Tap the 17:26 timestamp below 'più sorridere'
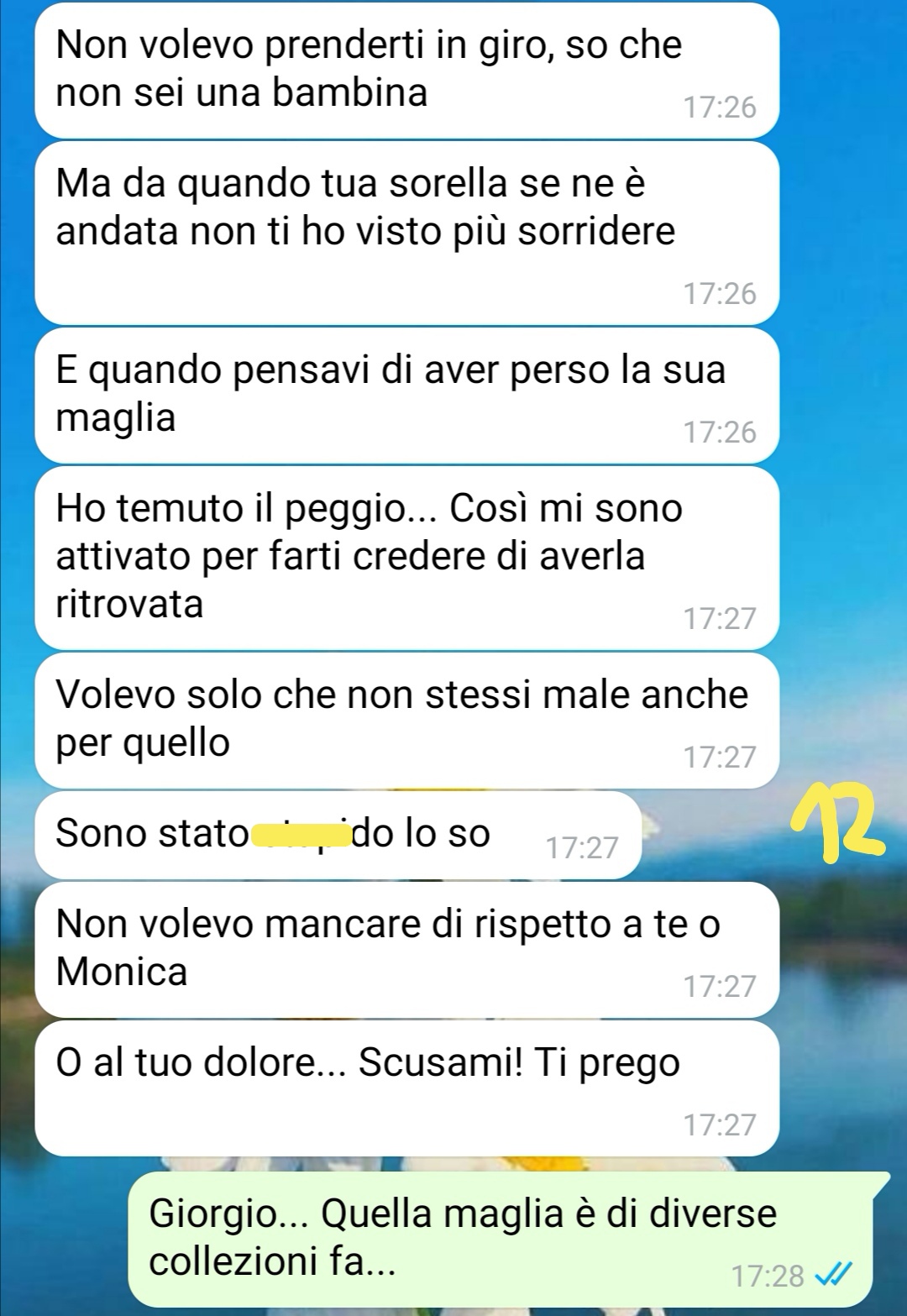The width and height of the screenshot is (907, 1316). [x=720, y=294]
